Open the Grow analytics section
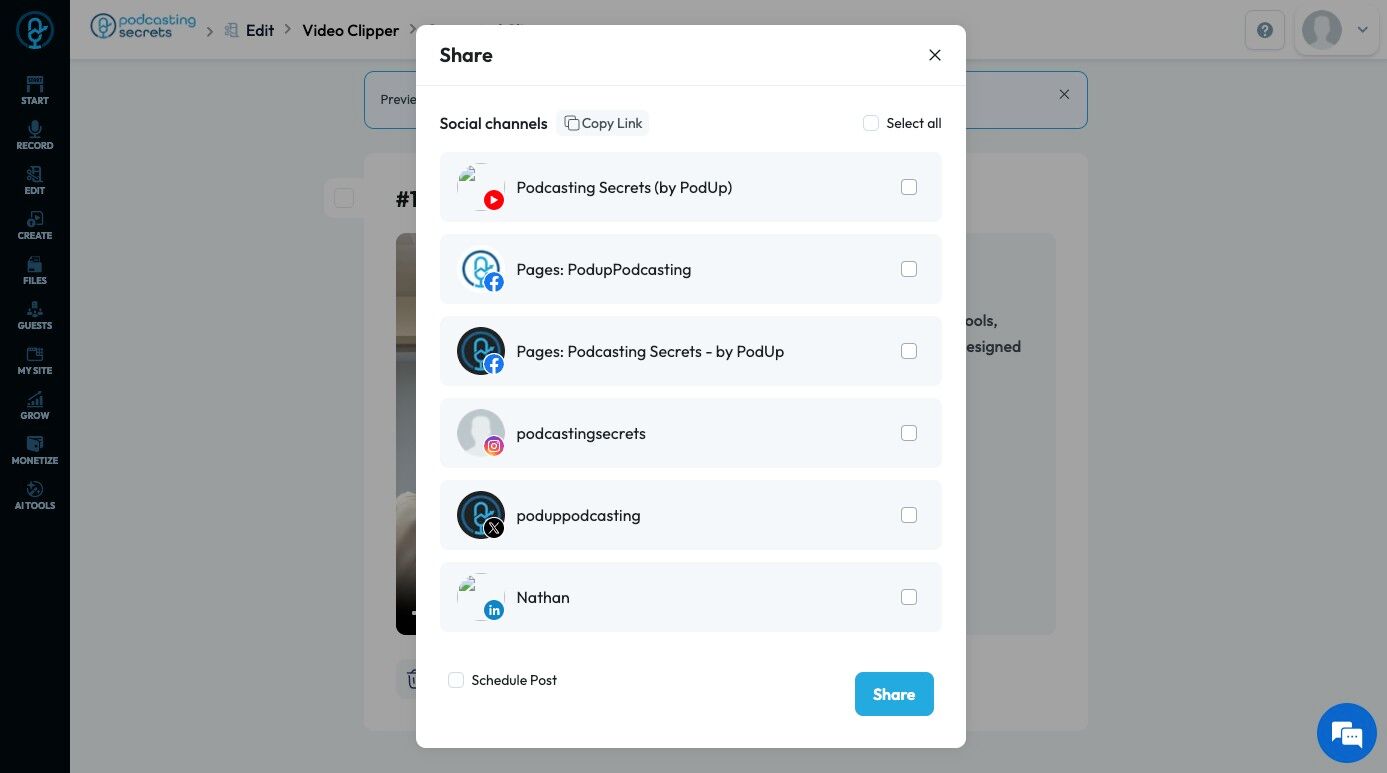The width and height of the screenshot is (1387, 773). [x=34, y=405]
